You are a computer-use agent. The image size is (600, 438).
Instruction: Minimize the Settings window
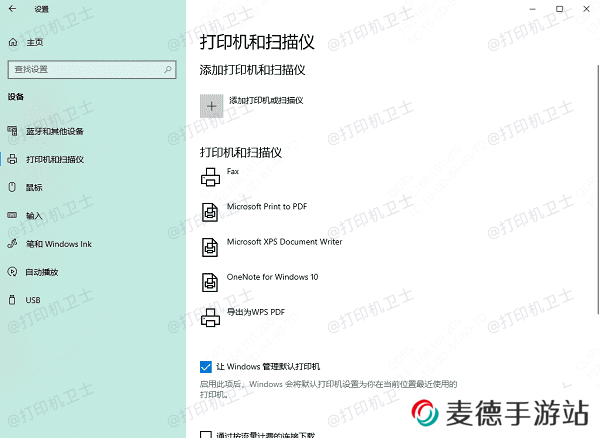pyautogui.click(x=533, y=9)
